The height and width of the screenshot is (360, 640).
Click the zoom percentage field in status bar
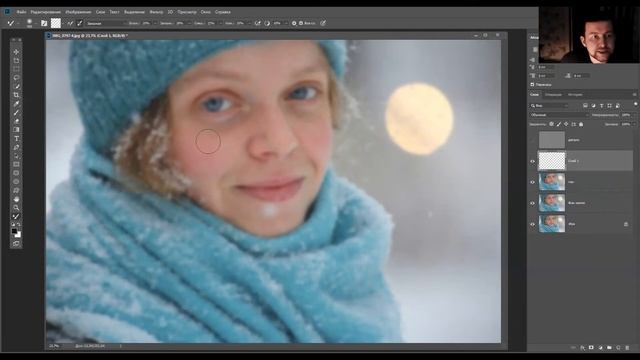(x=54, y=346)
